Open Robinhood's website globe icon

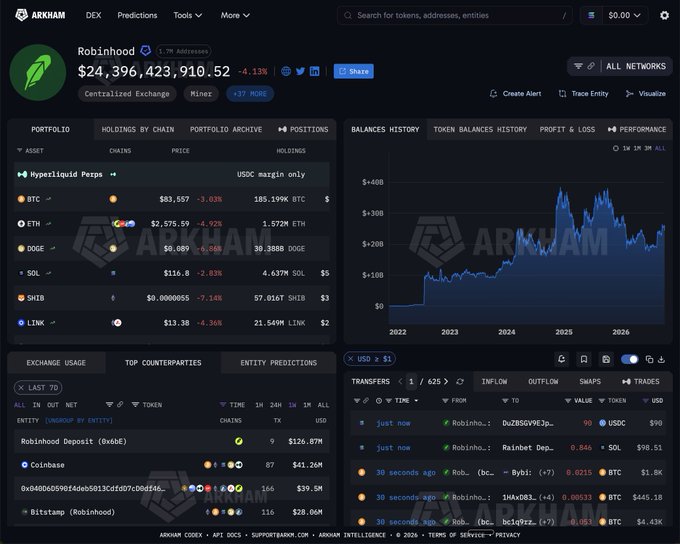(x=286, y=71)
